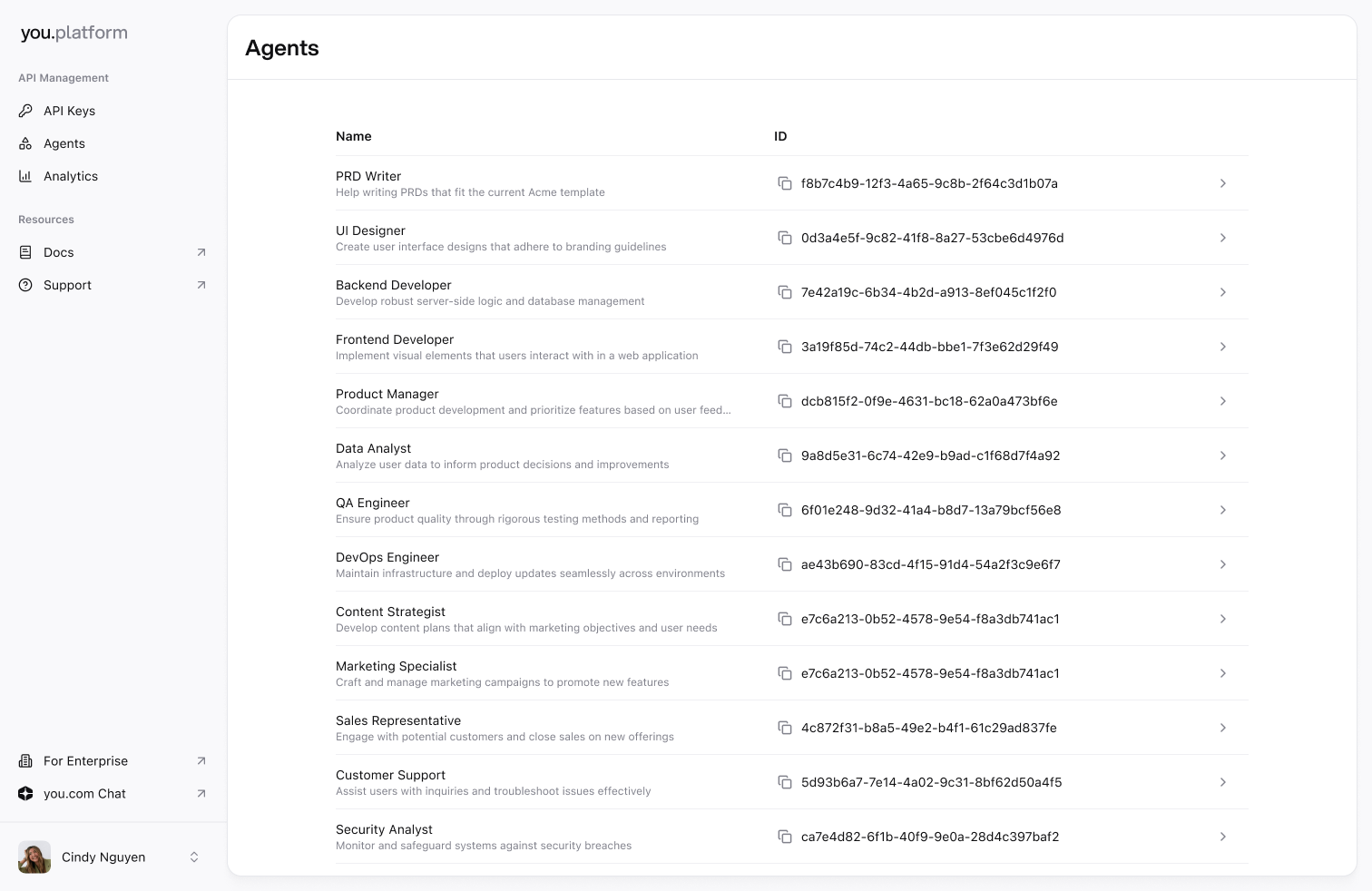Viewport: 1372px width, 891px height.
Task: Open PRD Writer details via row chevron
Action: point(1222,183)
